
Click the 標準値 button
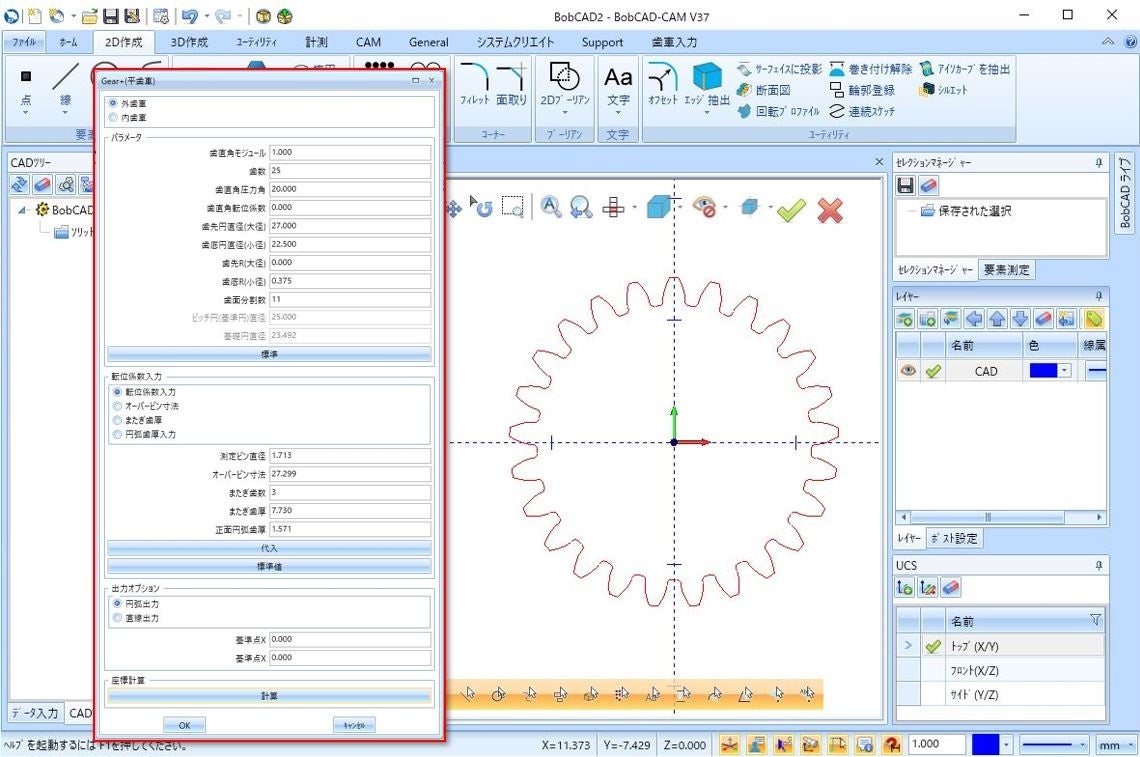269,566
